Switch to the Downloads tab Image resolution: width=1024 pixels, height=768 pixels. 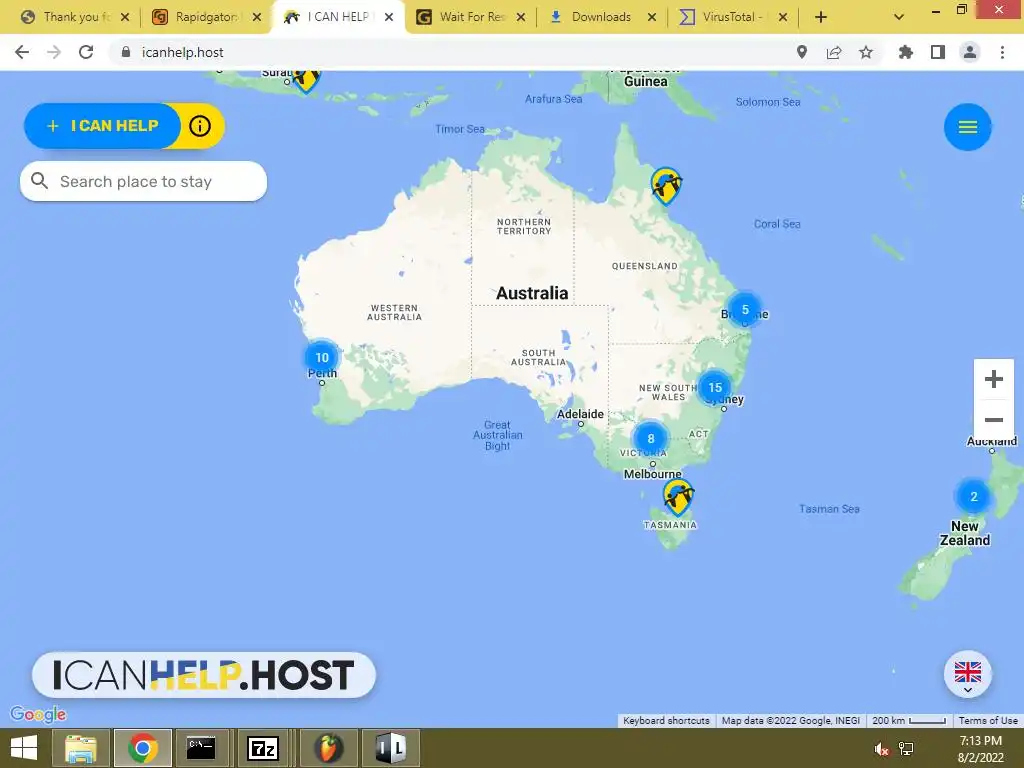click(x=601, y=17)
